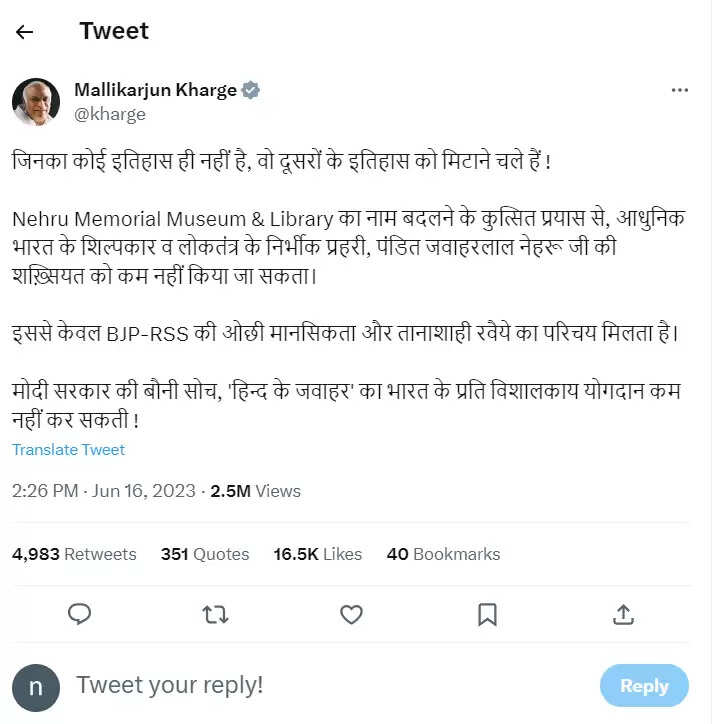Click the 'n' user avatar
This screenshot has width=717, height=724.
pos(36,686)
